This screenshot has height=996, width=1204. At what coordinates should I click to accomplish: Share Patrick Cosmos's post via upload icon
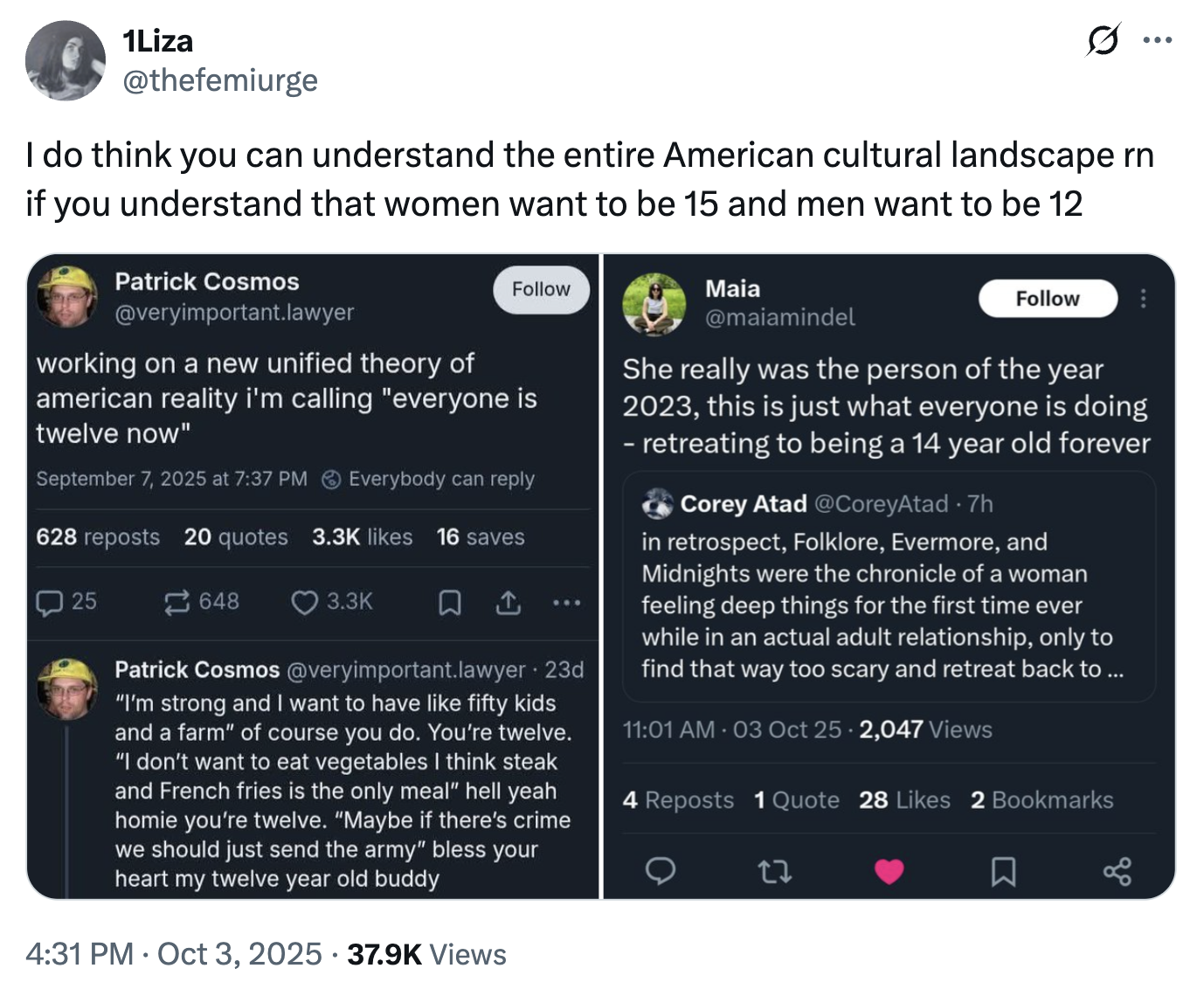coord(508,602)
